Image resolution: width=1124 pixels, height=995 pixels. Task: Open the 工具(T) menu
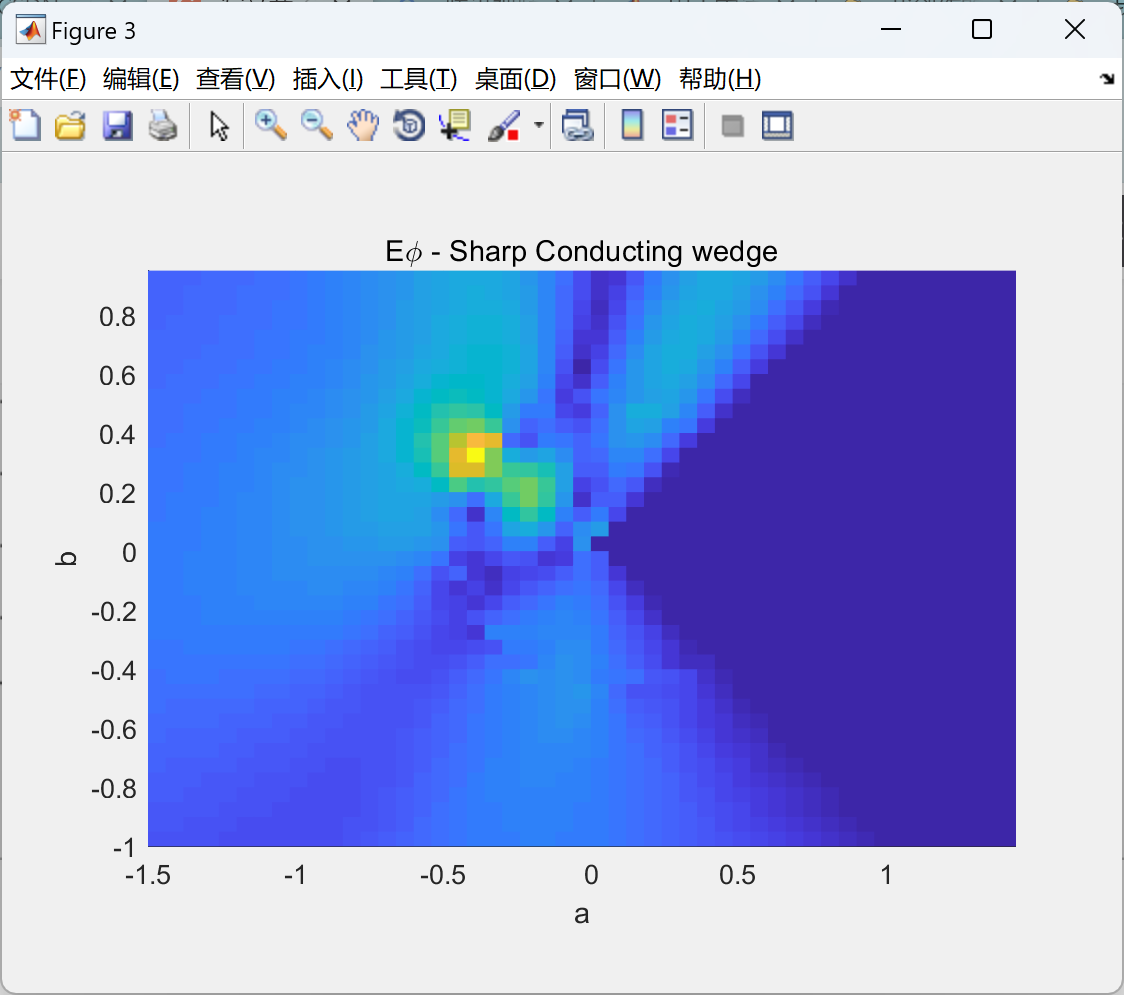pos(419,79)
